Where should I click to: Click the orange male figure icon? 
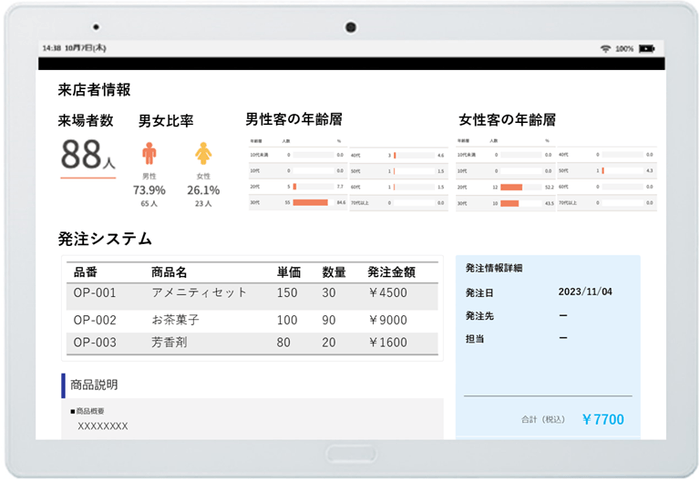(x=149, y=153)
